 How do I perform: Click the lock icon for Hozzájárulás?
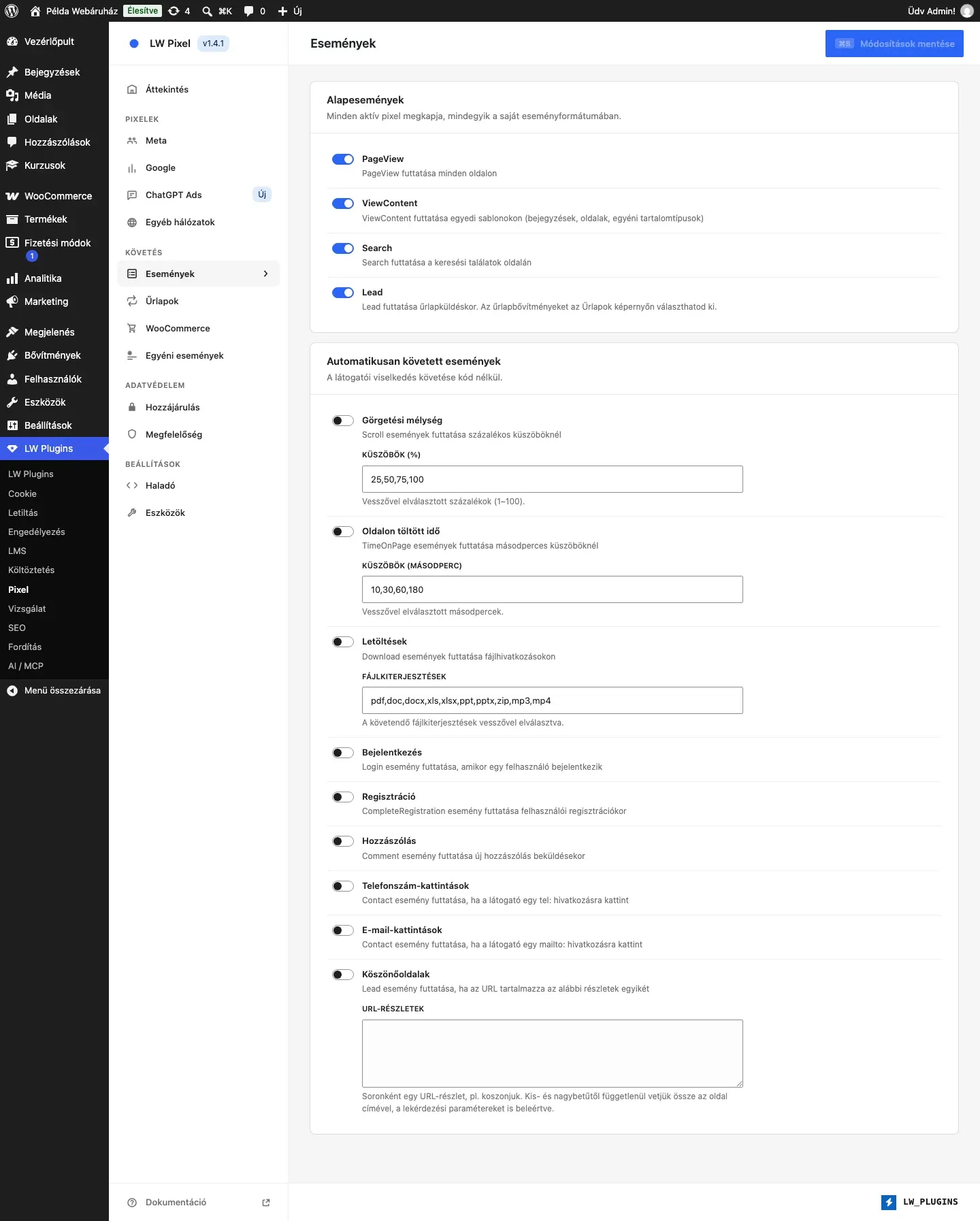click(132, 407)
